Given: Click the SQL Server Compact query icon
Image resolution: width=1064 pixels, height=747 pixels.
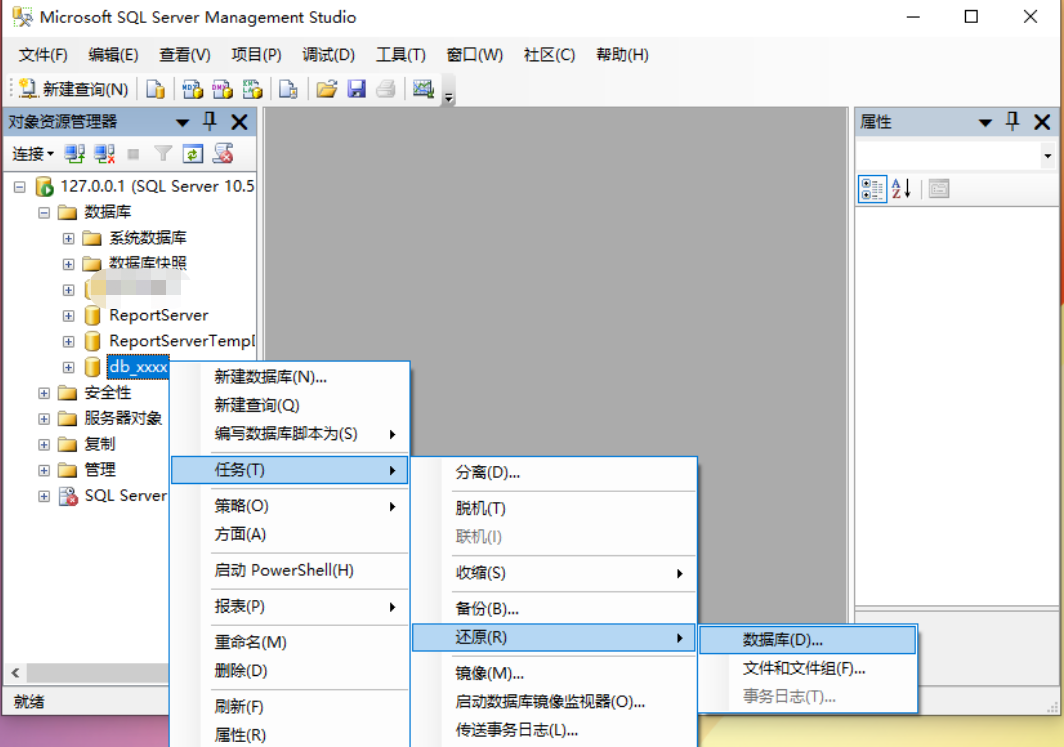Looking at the screenshot, I should [x=288, y=89].
